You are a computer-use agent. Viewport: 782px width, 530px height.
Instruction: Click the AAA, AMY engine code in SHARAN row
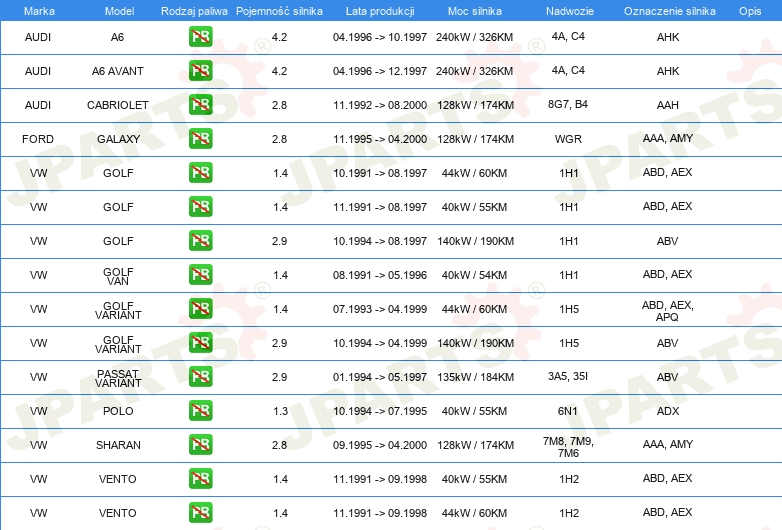click(668, 444)
